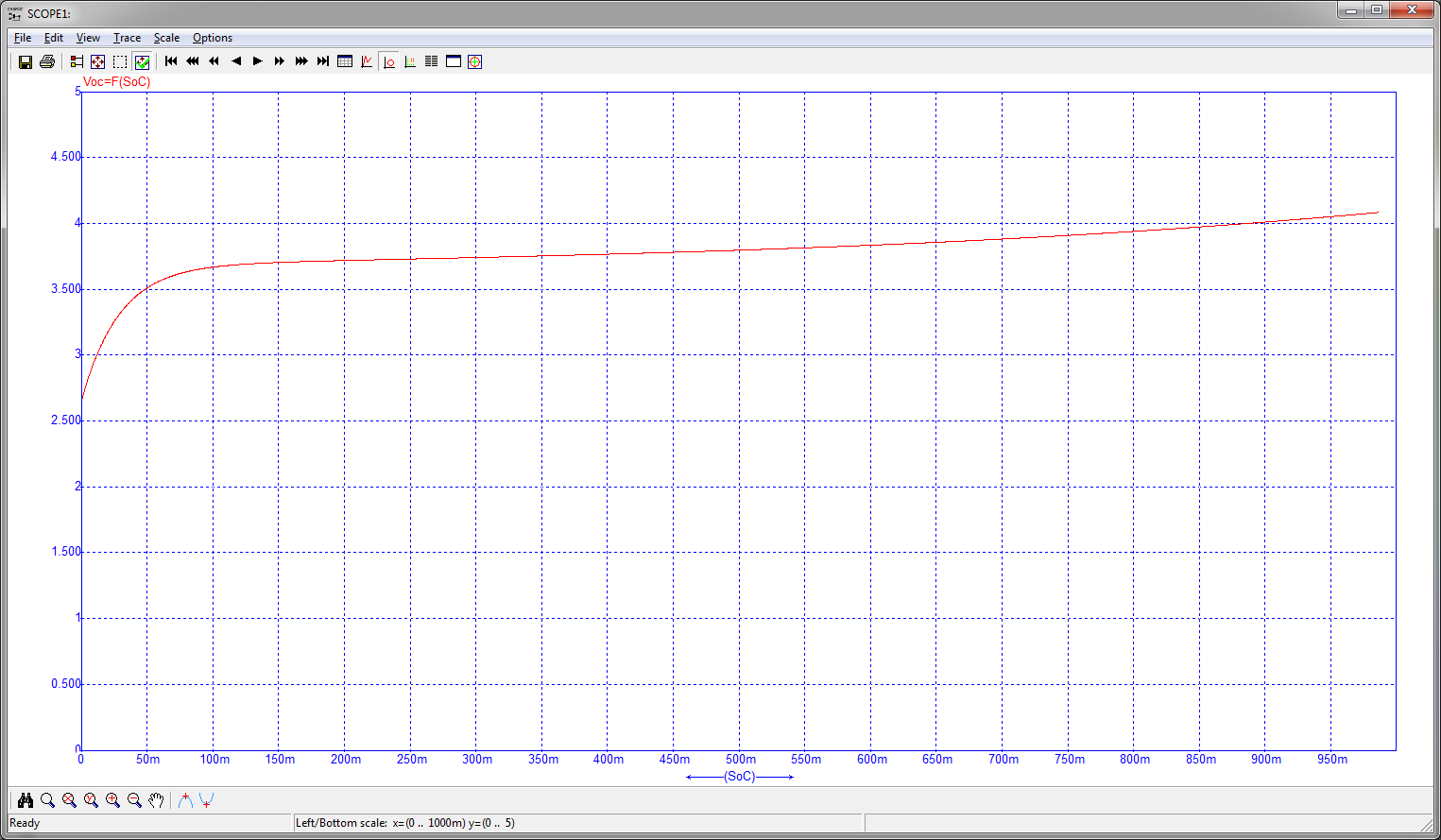The height and width of the screenshot is (840, 1441).
Task: Open the red-square hierarchy toolbar icon
Action: 77,61
